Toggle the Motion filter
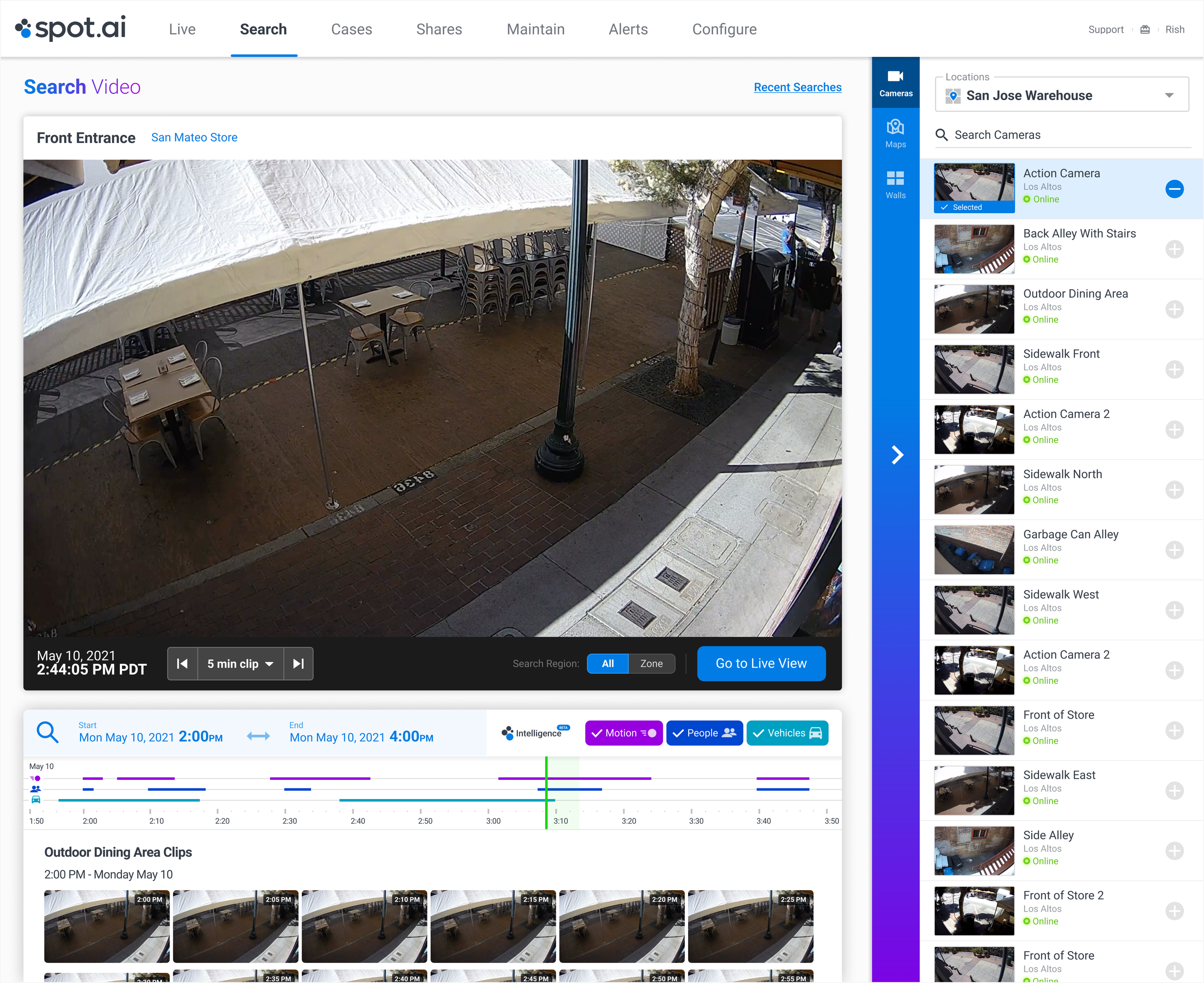This screenshot has width=1204, height=983. point(623,733)
